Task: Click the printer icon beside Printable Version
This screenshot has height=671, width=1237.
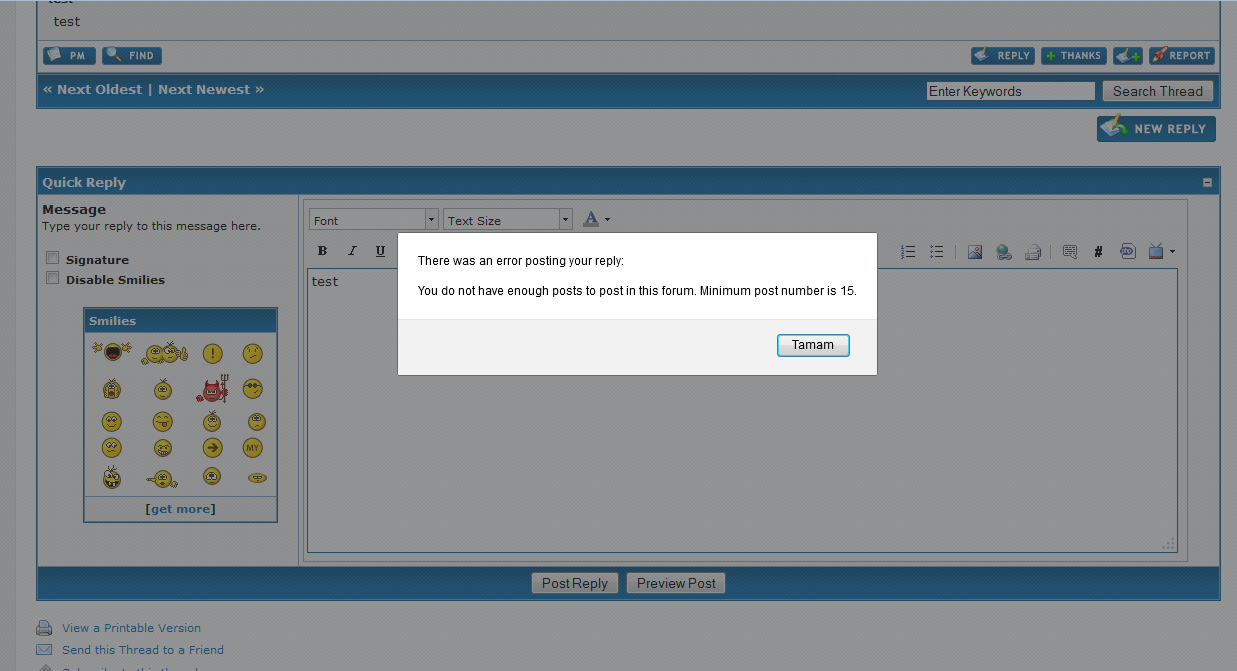Action: click(44, 628)
